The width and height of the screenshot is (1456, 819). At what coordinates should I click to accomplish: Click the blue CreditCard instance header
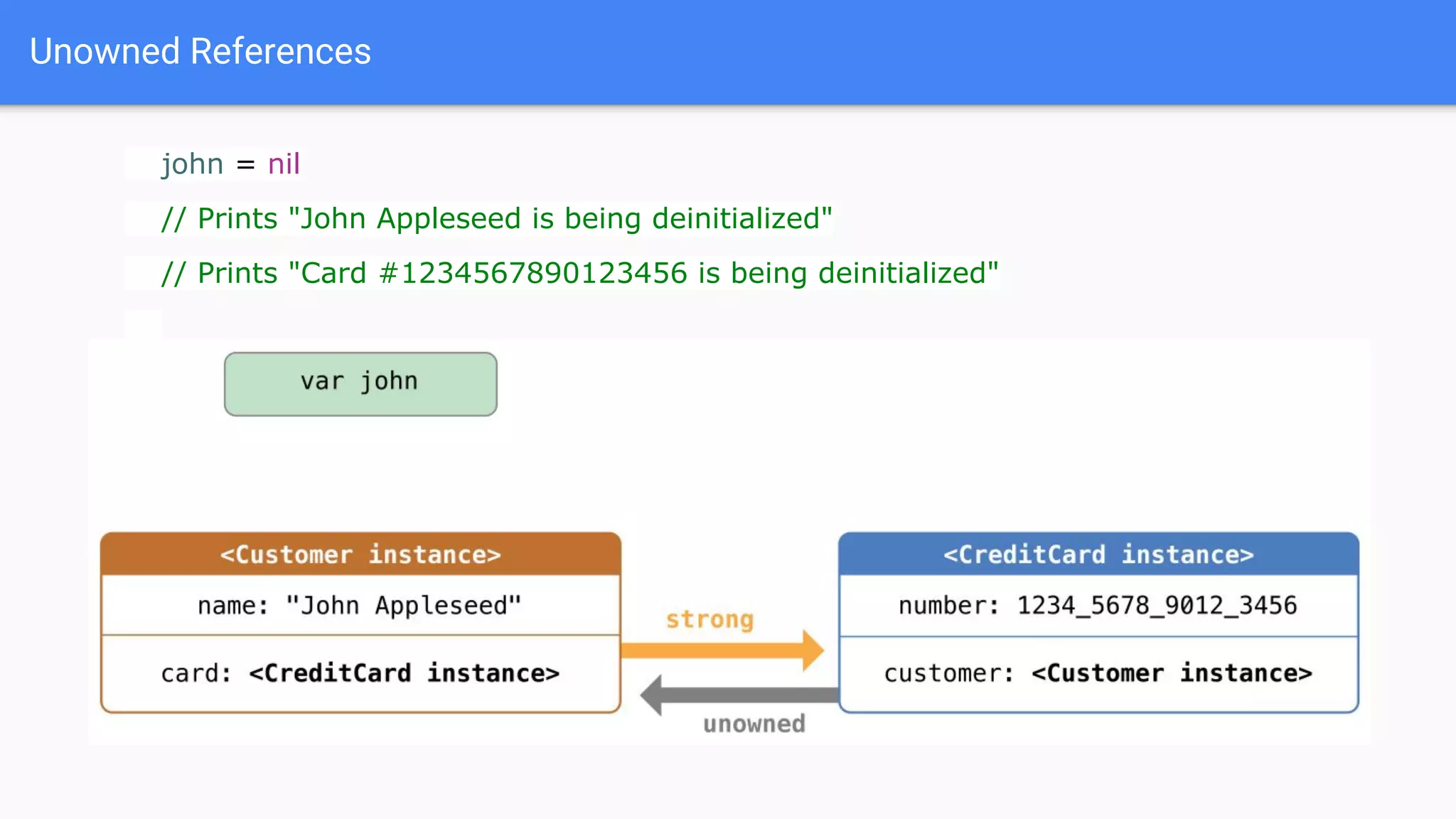coord(1098,554)
